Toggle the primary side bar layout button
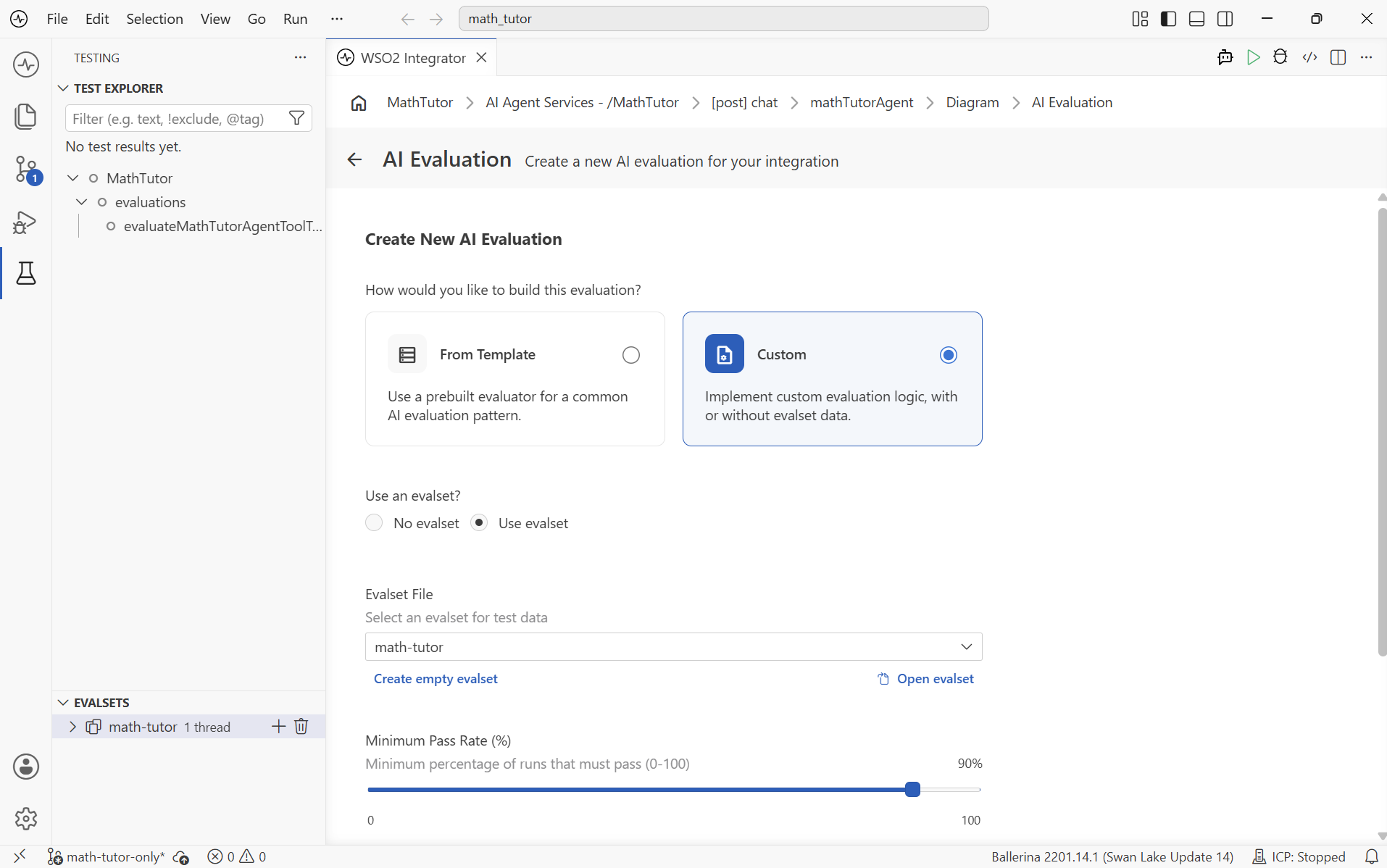The width and height of the screenshot is (1387, 868). [1168, 19]
